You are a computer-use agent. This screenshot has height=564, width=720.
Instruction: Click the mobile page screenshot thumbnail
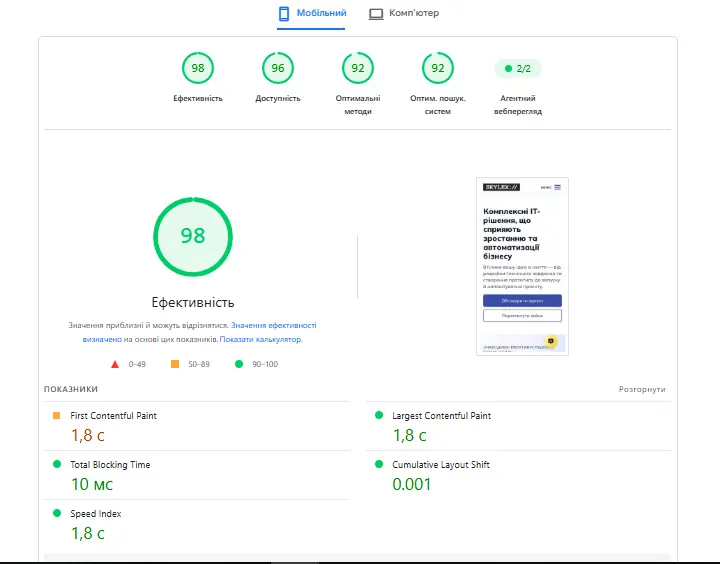[522, 266]
